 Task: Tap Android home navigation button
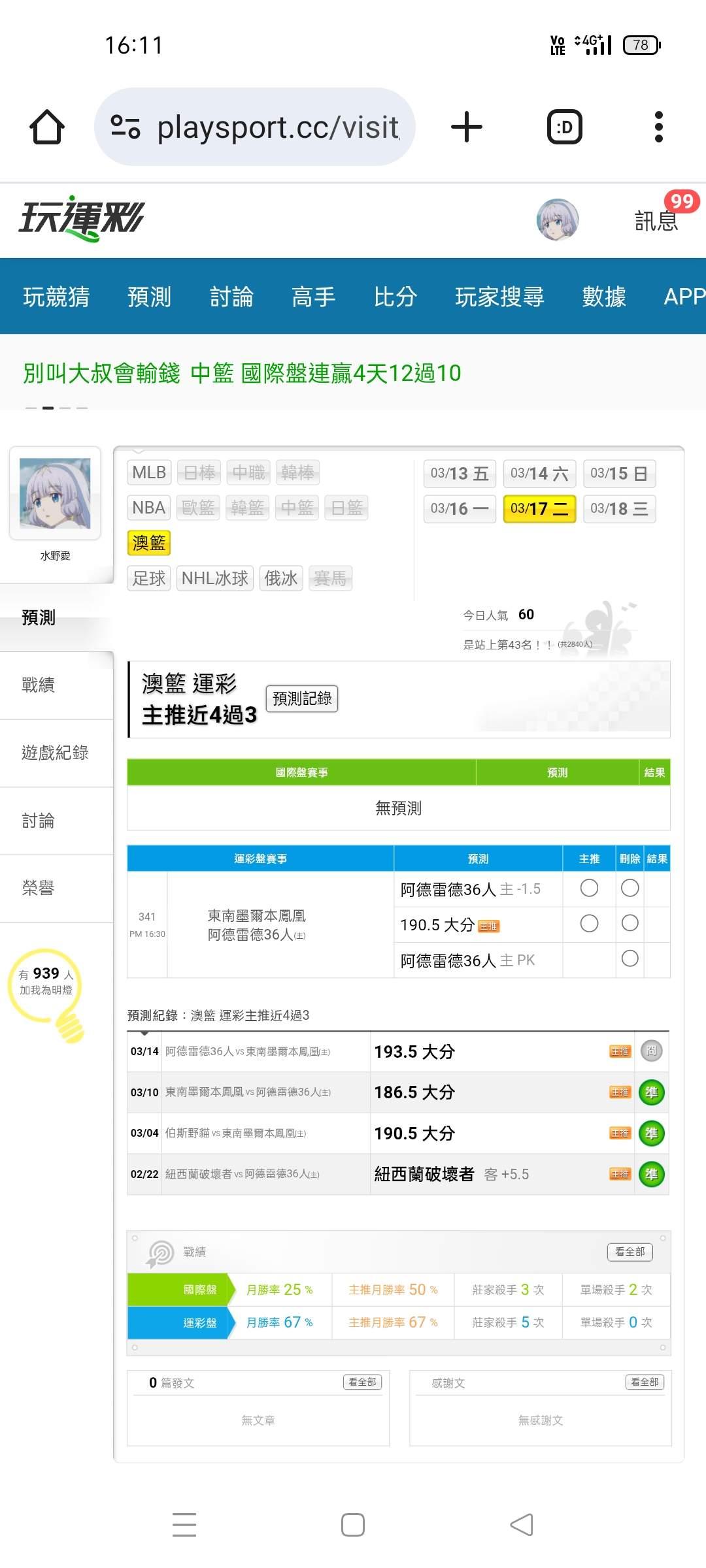tap(353, 1524)
